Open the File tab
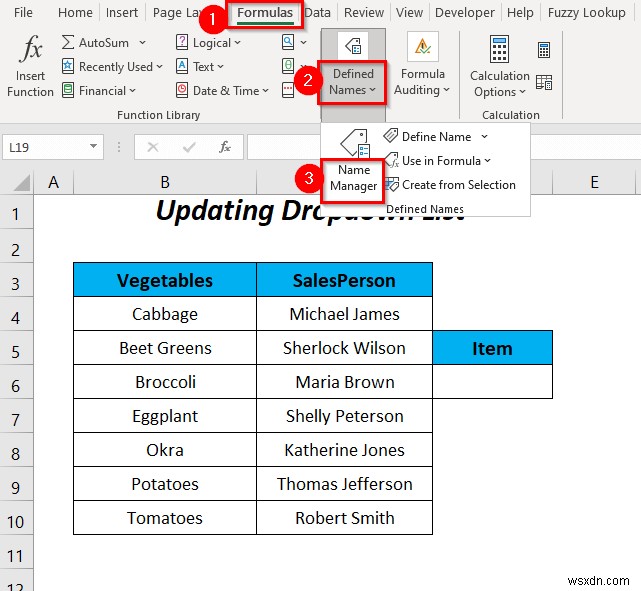 click(23, 13)
